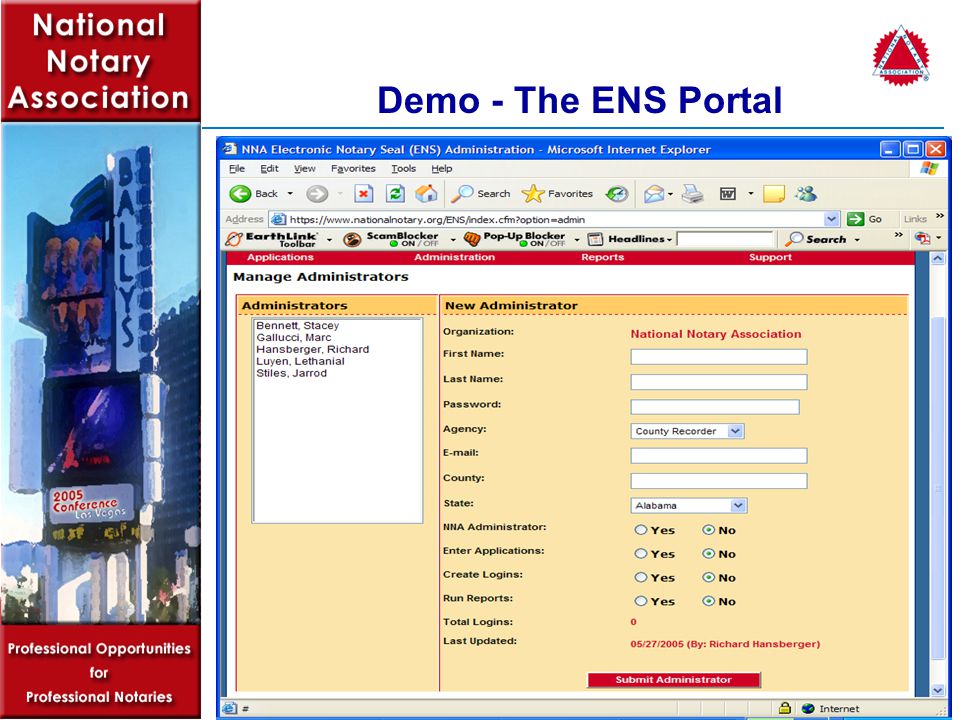Print the page with printer icon
This screenshot has height=720, width=960.
tap(692, 194)
